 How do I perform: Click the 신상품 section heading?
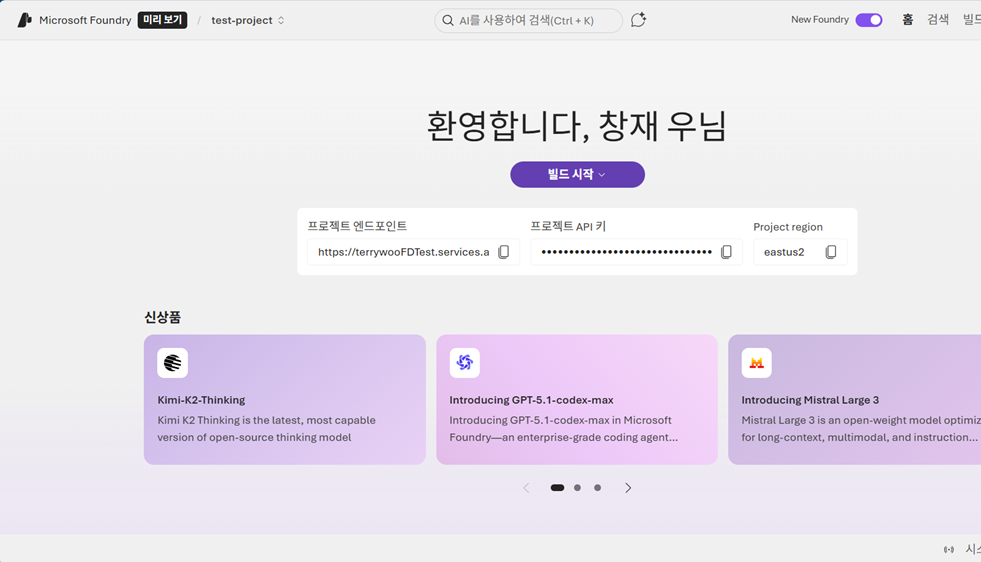tap(163, 317)
